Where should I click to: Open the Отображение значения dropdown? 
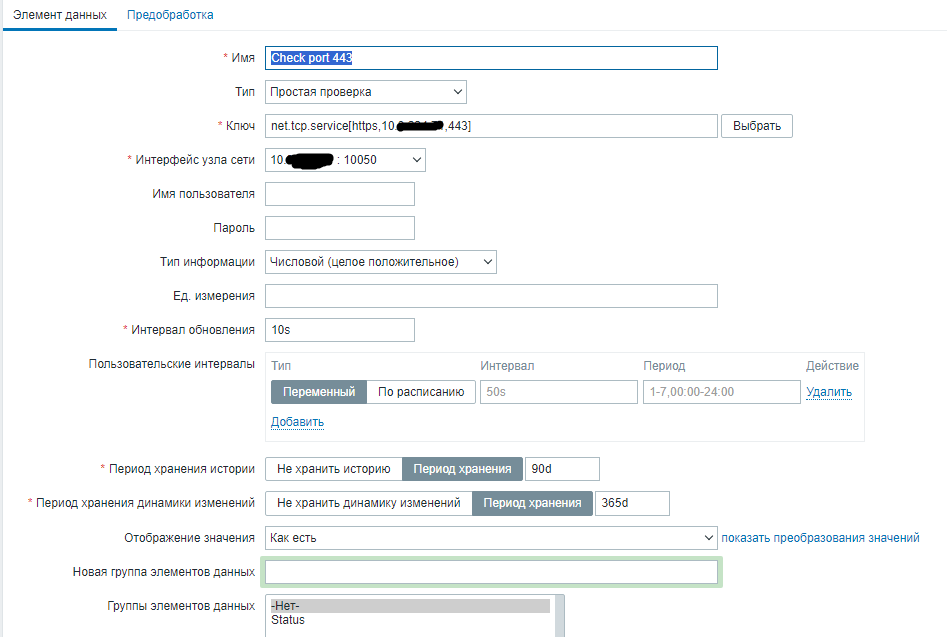coord(491,538)
